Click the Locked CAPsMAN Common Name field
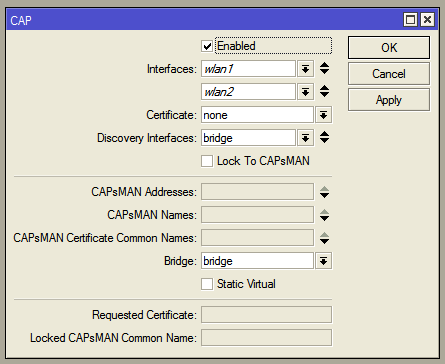 tap(266, 338)
